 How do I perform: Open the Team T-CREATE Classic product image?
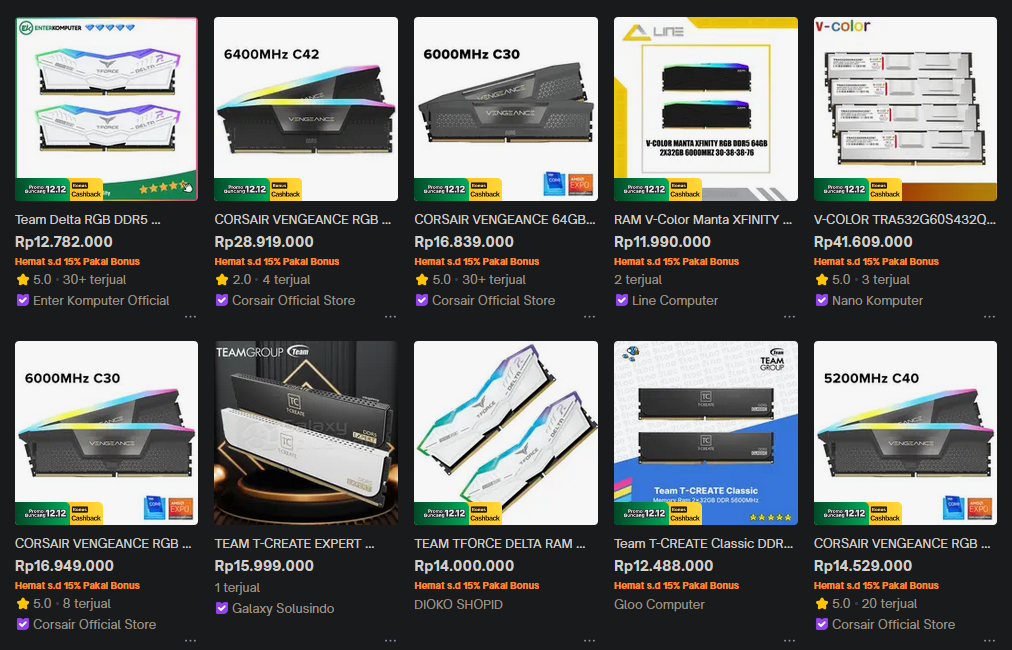click(x=705, y=433)
